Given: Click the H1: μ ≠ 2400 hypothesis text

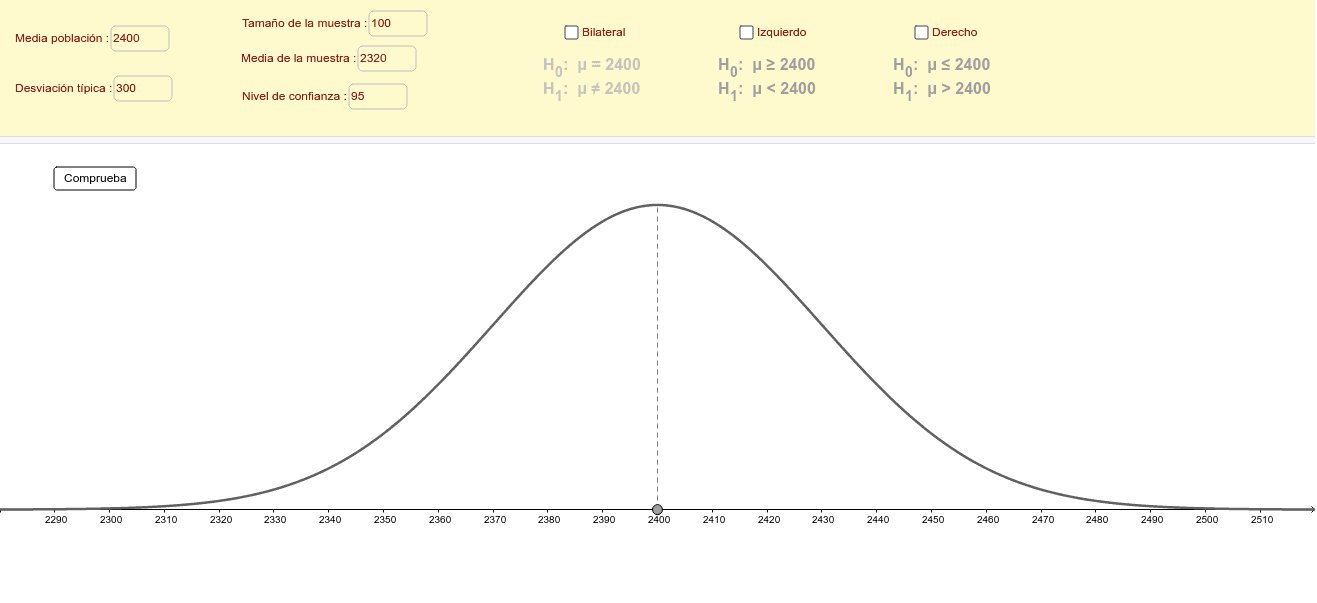Looking at the screenshot, I should (x=592, y=89).
